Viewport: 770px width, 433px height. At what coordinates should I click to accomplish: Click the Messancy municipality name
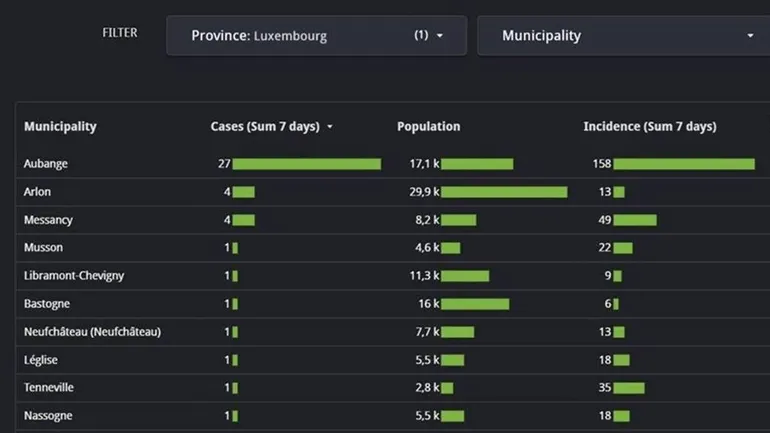click(x=48, y=219)
